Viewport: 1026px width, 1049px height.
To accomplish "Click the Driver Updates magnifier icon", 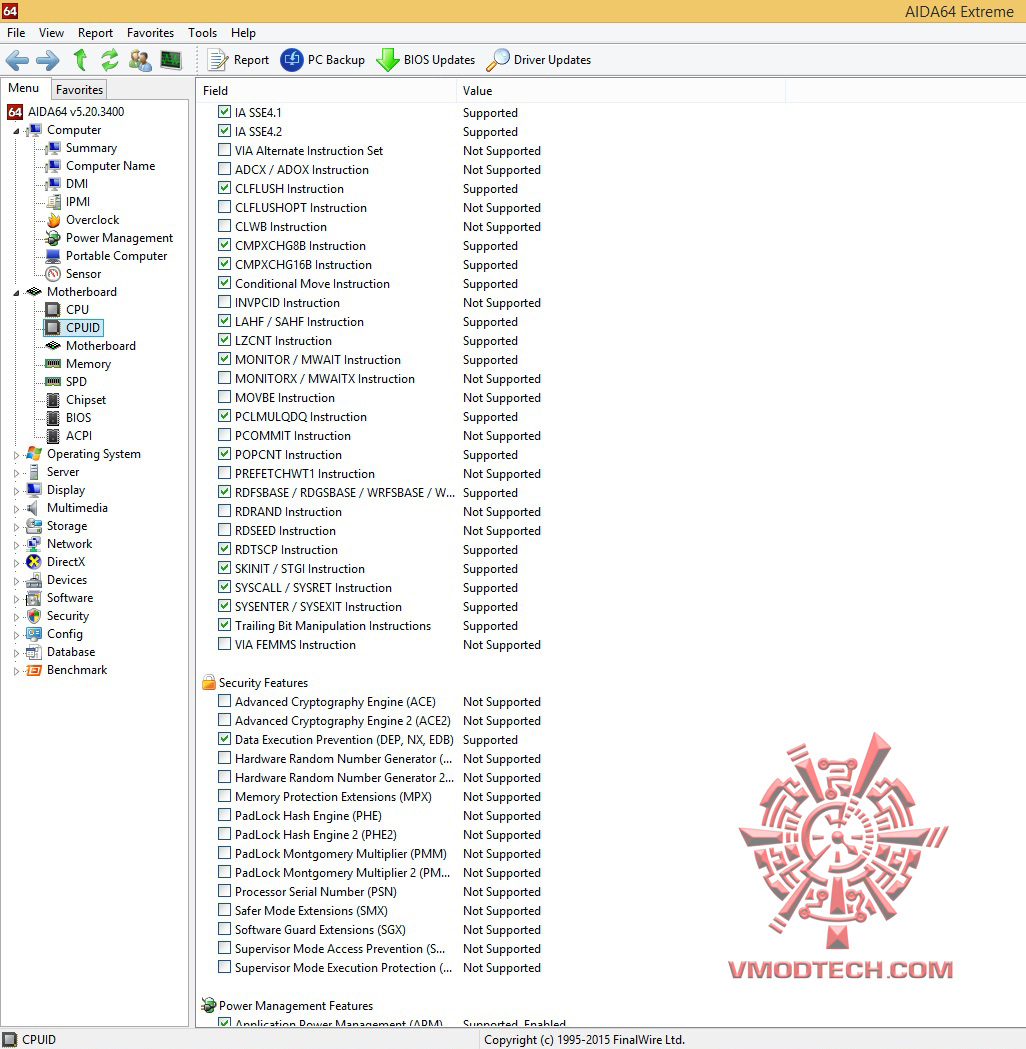I will [x=498, y=60].
